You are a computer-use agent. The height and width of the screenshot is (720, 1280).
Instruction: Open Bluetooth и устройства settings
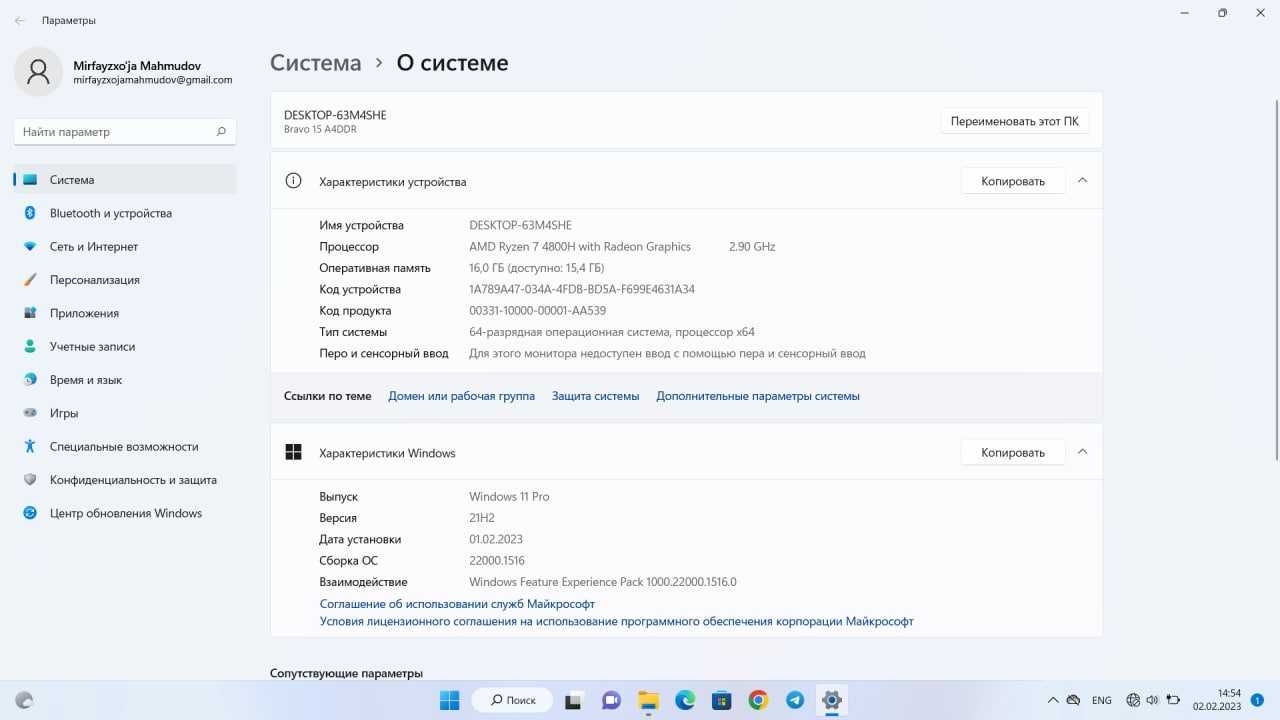[x=125, y=213]
